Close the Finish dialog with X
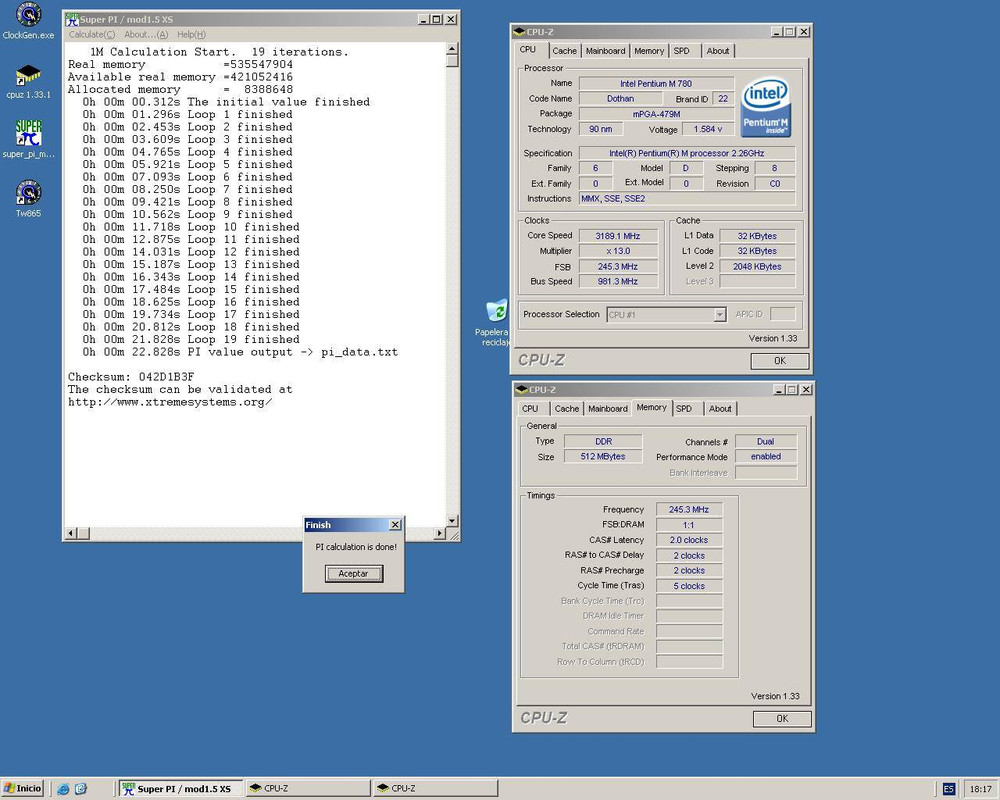 click(x=395, y=524)
